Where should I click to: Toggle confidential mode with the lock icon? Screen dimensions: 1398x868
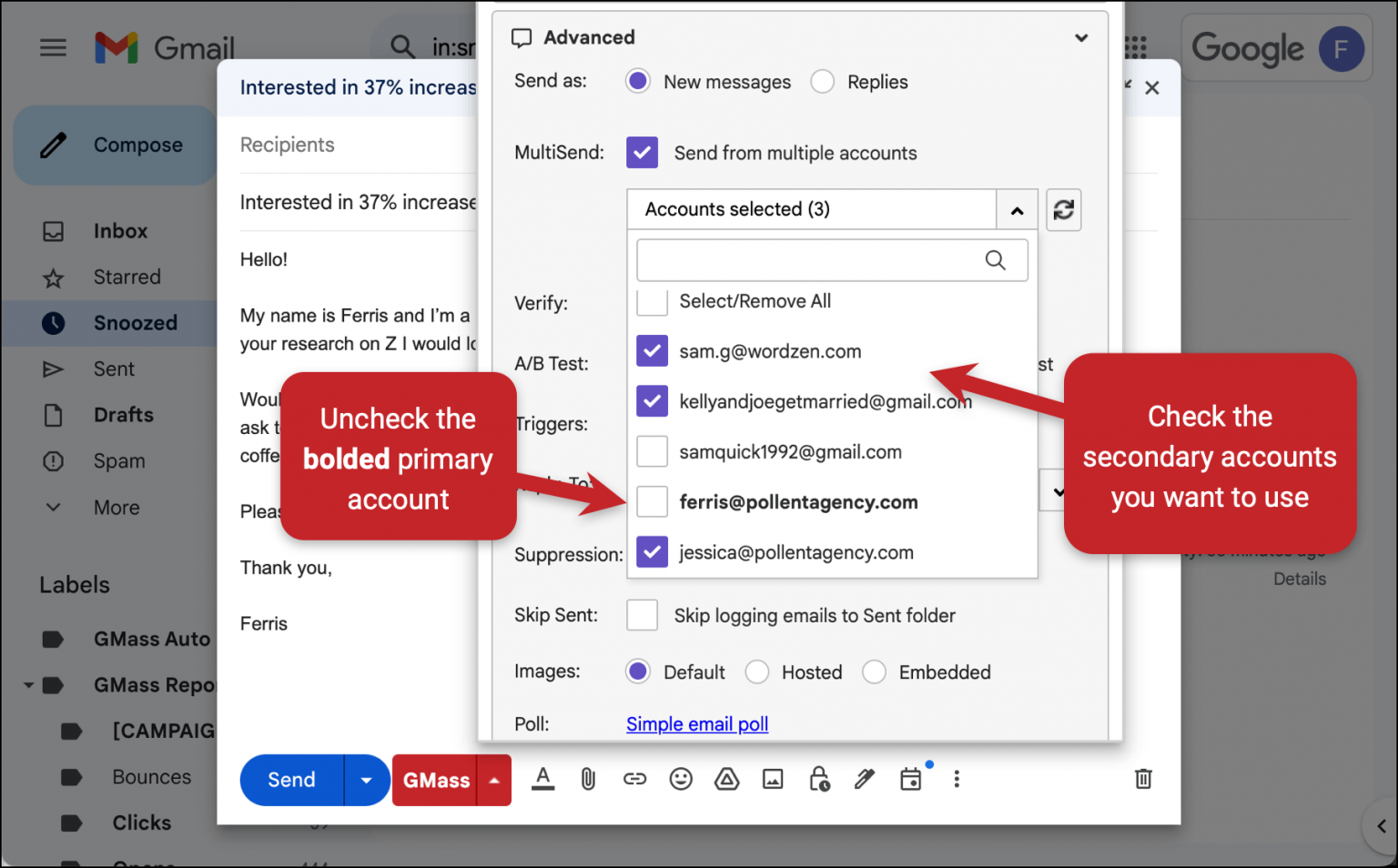point(819,779)
